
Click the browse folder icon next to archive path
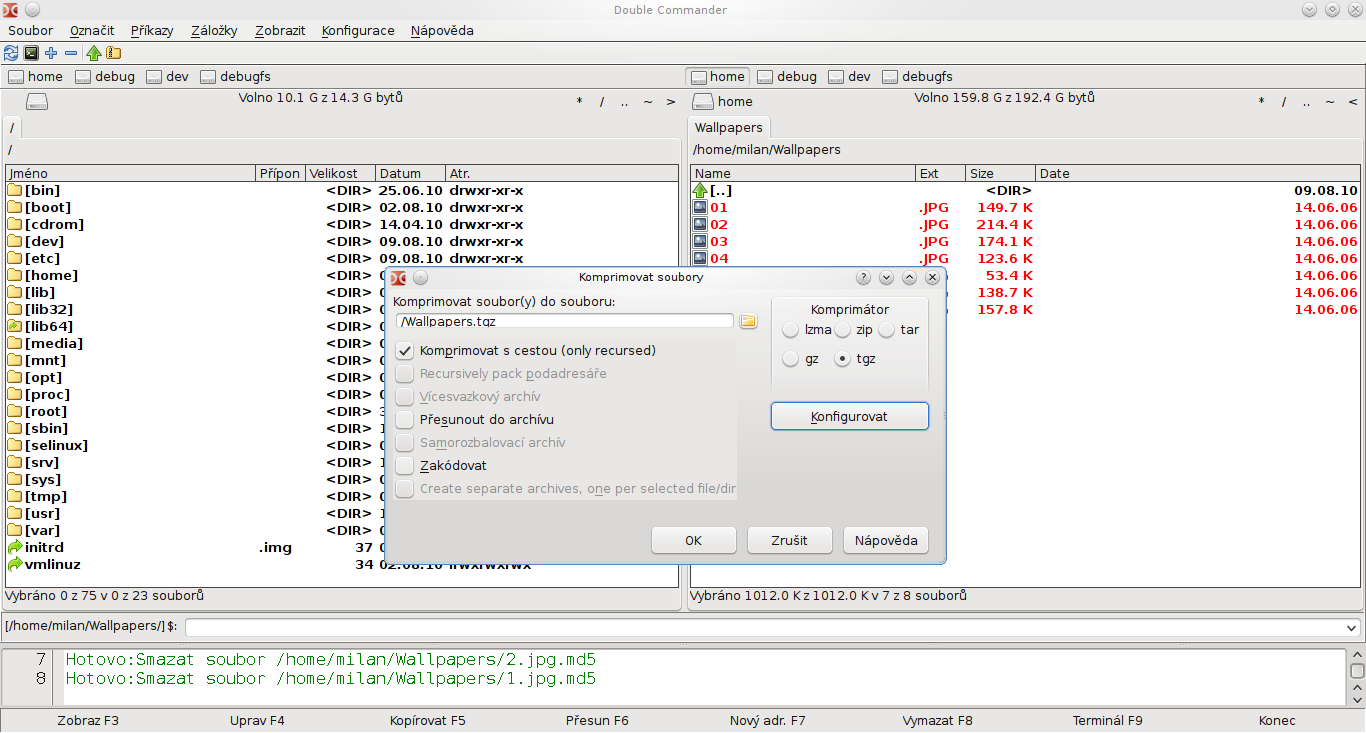coord(748,321)
